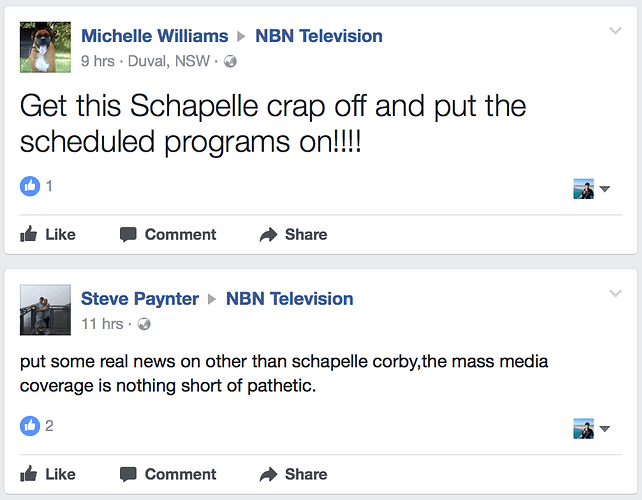Open NBN Television page from Michelle's post

click(319, 36)
